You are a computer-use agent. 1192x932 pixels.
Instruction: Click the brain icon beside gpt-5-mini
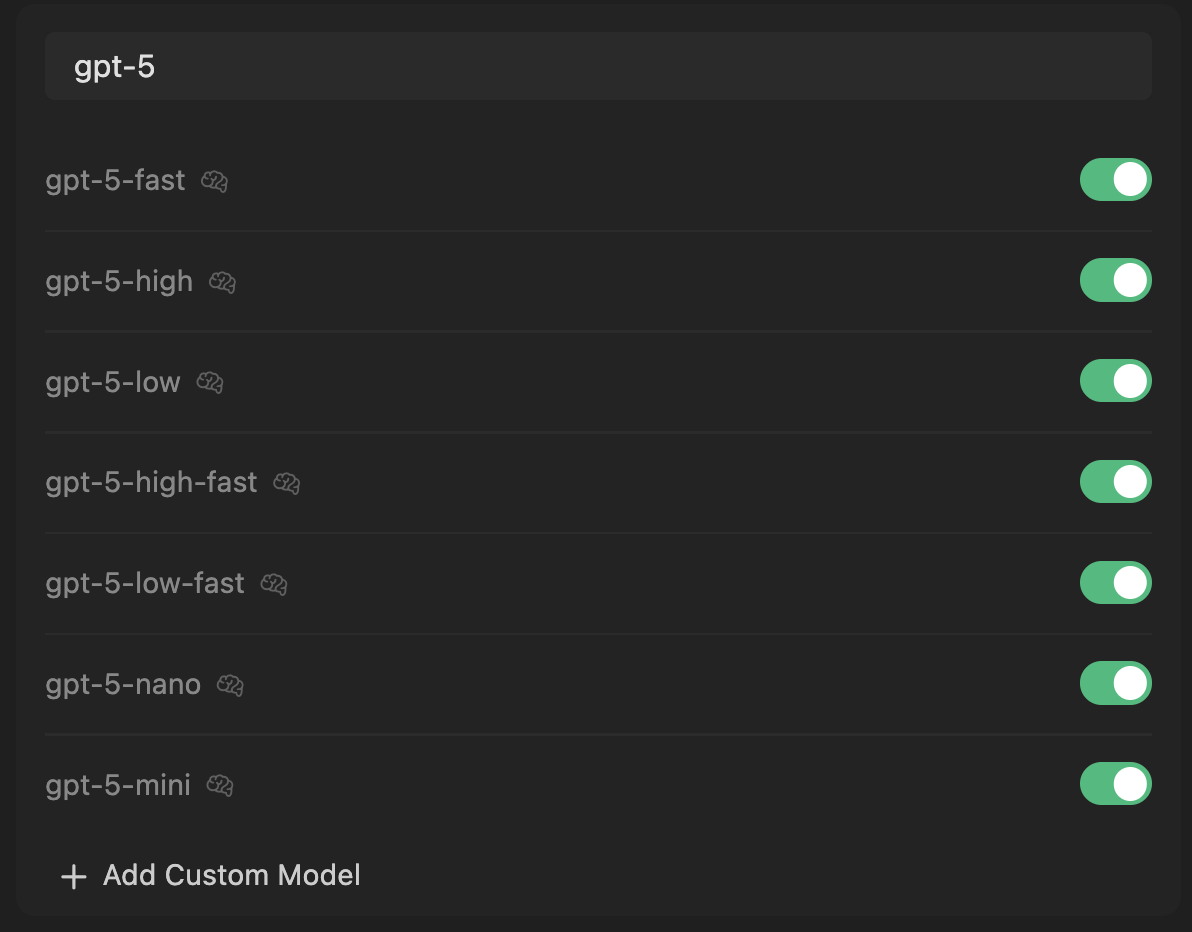point(220,786)
